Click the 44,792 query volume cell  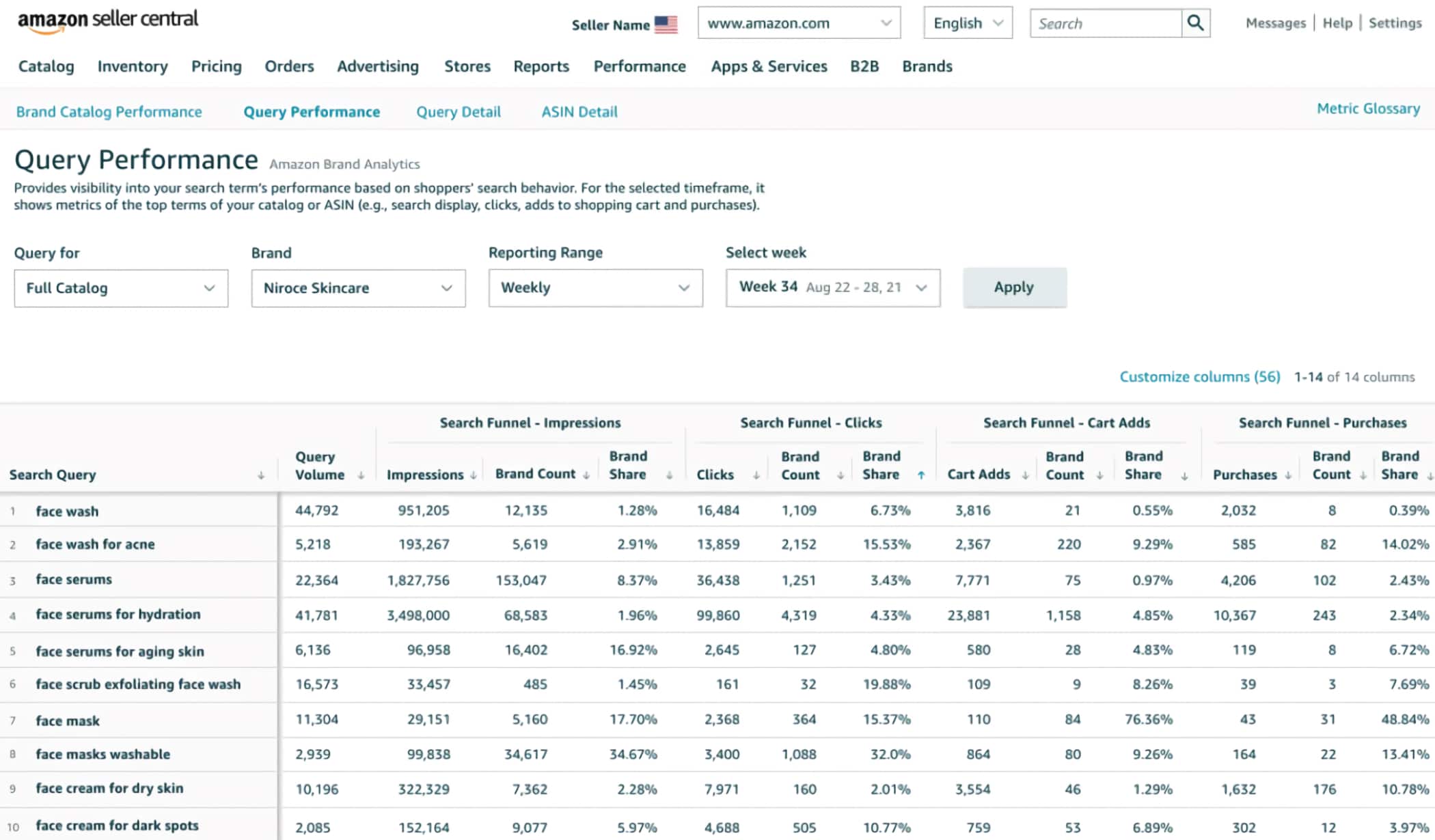tap(316, 510)
